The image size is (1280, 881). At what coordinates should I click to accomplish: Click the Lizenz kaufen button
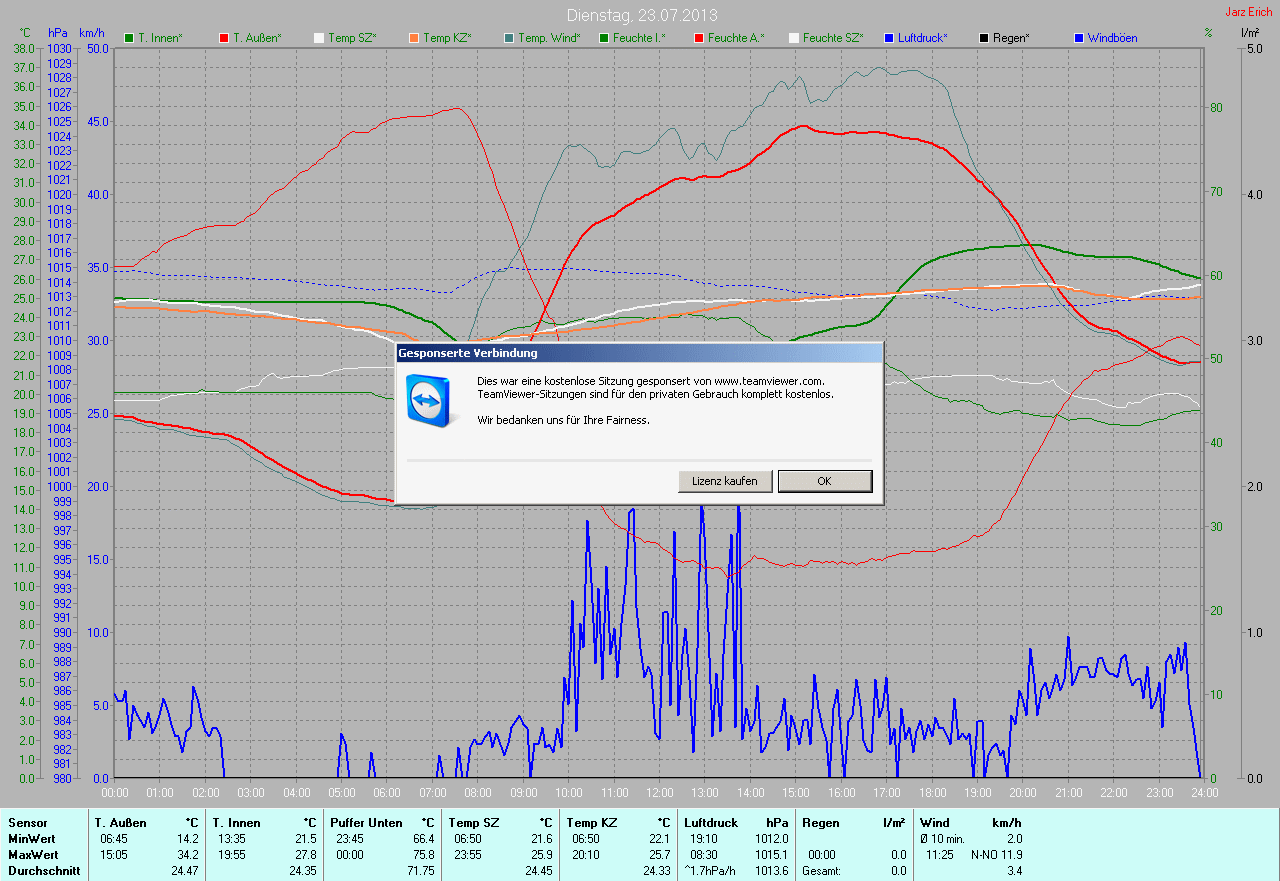(x=724, y=481)
